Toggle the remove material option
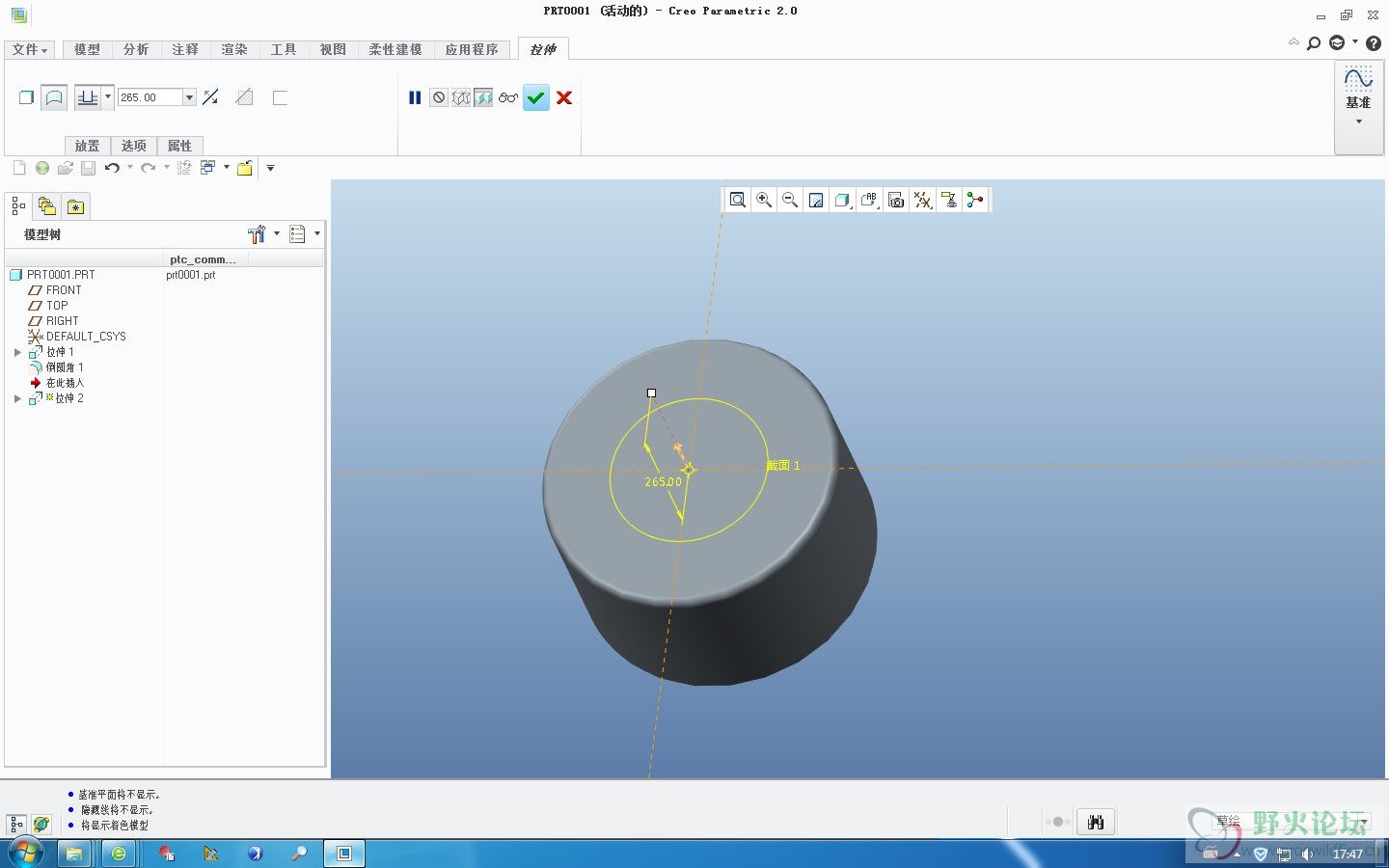The height and width of the screenshot is (868, 1389). coord(244,97)
